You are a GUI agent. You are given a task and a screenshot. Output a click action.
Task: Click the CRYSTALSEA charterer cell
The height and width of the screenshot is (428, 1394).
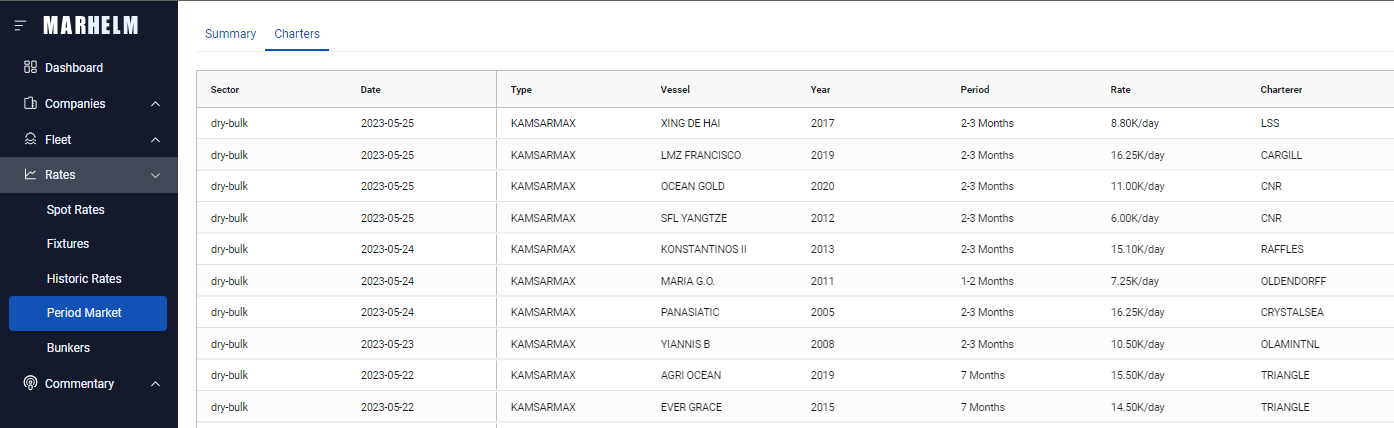coord(1292,313)
